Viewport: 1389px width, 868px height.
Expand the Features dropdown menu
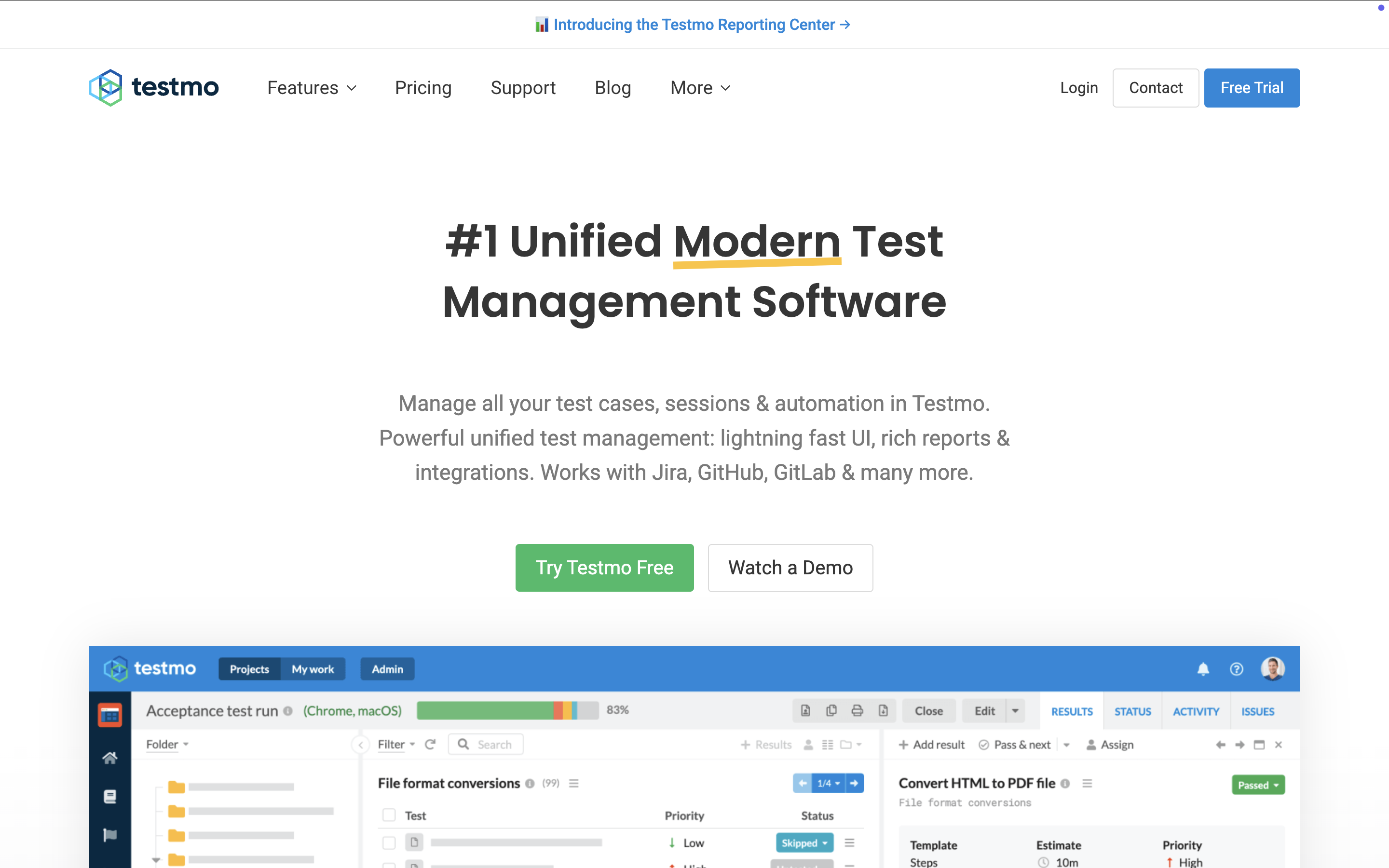312,88
